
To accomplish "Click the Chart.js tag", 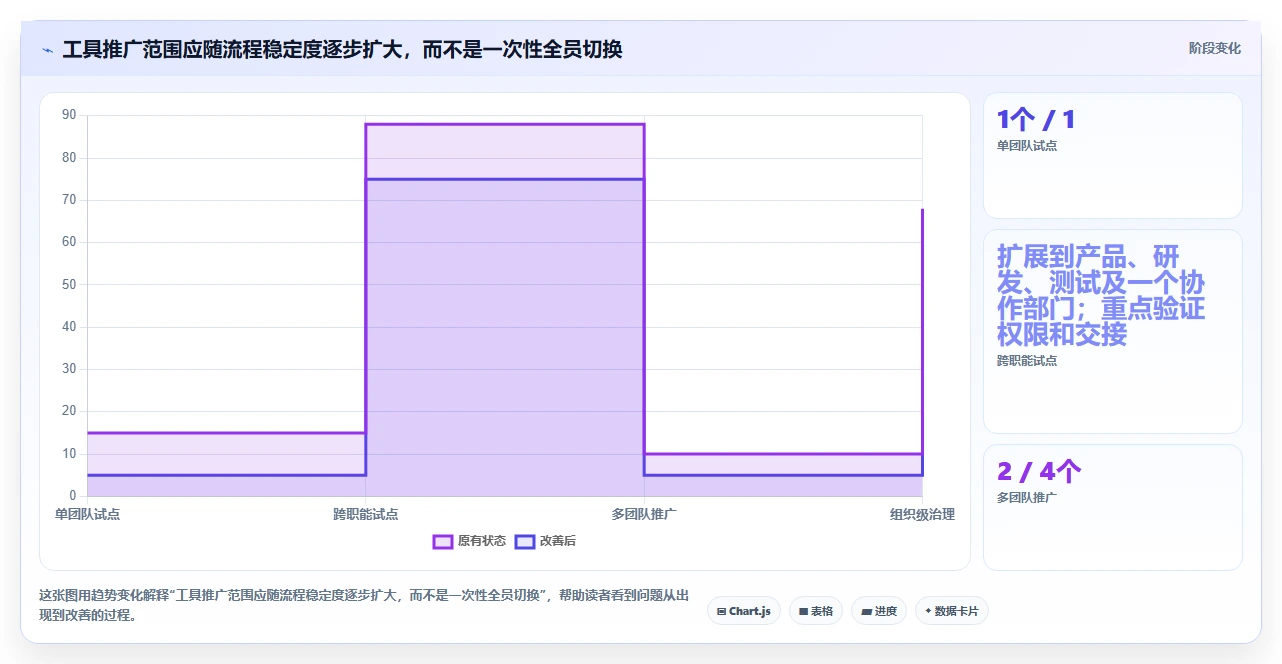I will 744,611.
